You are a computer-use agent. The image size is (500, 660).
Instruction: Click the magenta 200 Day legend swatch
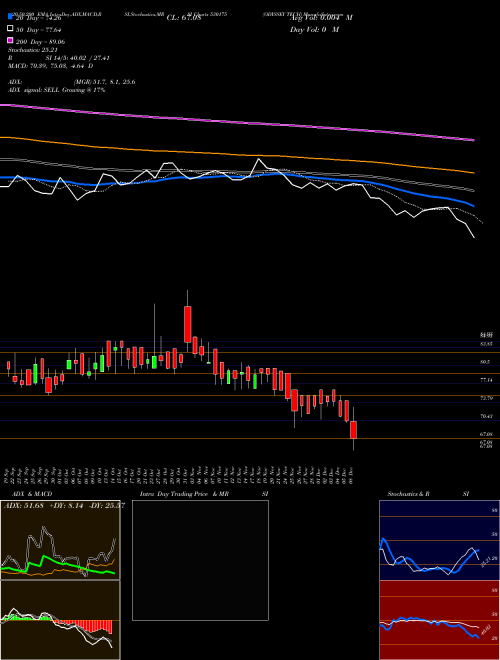click(x=11, y=40)
